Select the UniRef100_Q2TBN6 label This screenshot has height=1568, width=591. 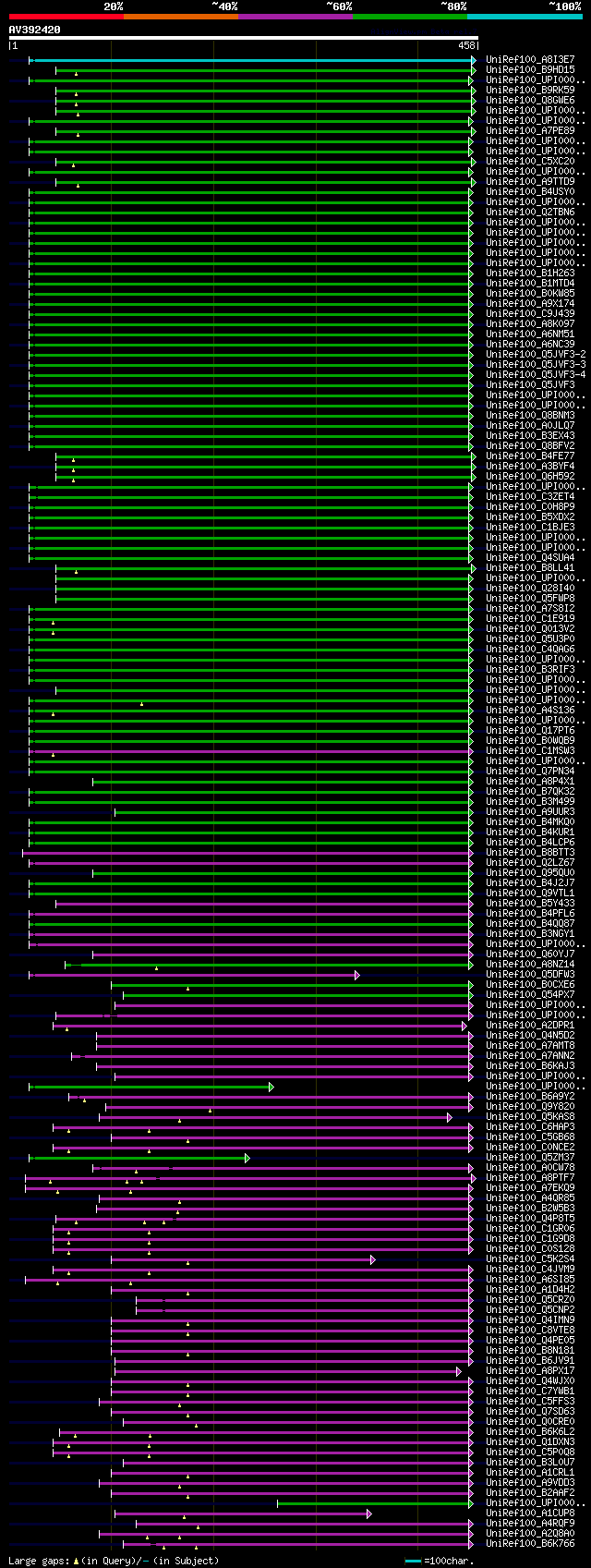point(530,212)
